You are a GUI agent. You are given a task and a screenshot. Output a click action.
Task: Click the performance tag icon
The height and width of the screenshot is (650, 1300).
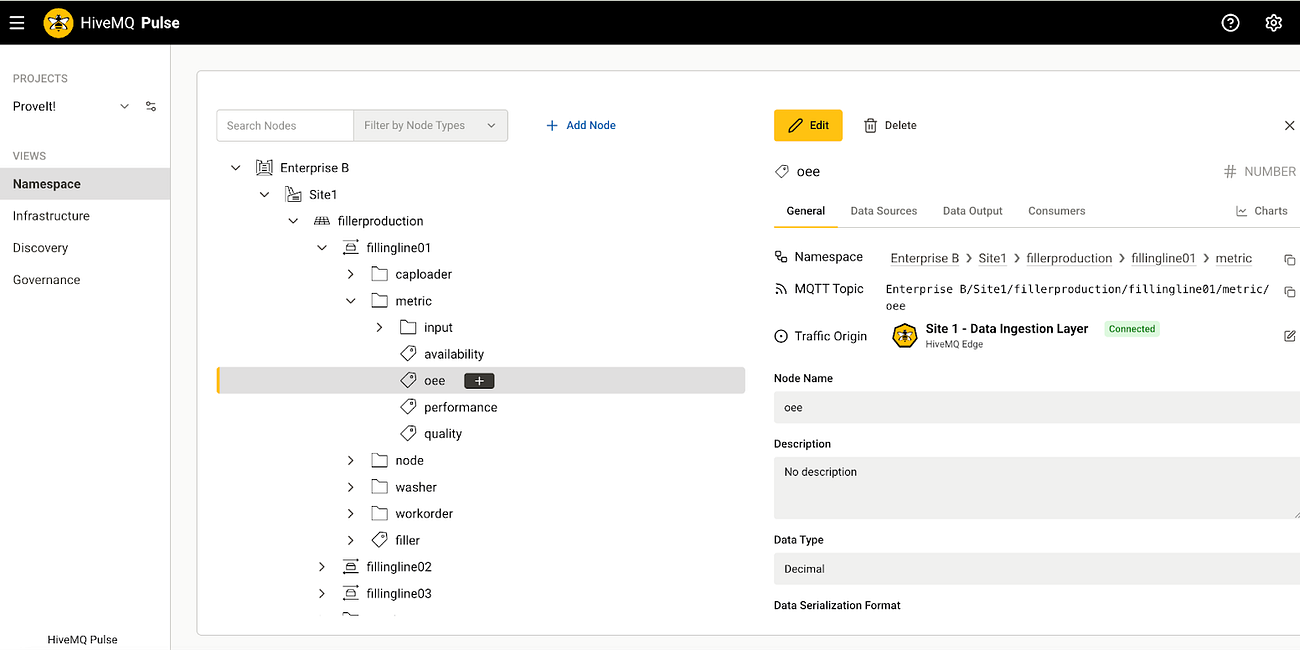pos(408,407)
